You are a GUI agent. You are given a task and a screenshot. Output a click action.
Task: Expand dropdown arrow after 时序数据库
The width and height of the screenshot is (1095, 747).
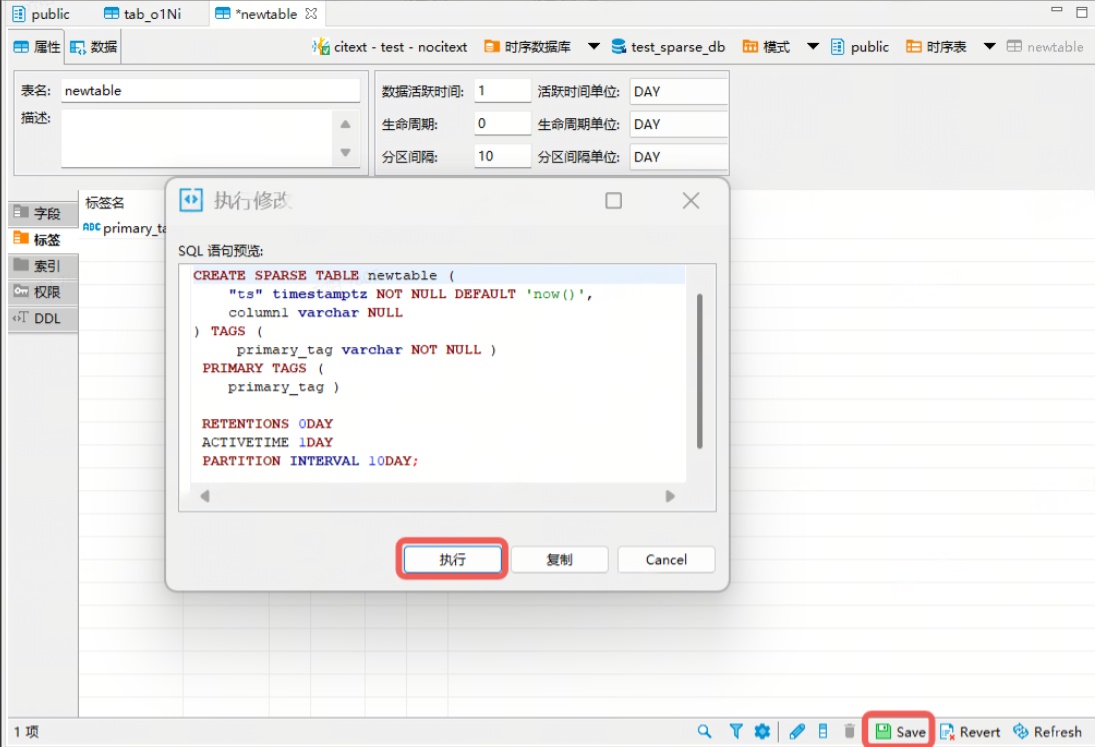pos(594,47)
